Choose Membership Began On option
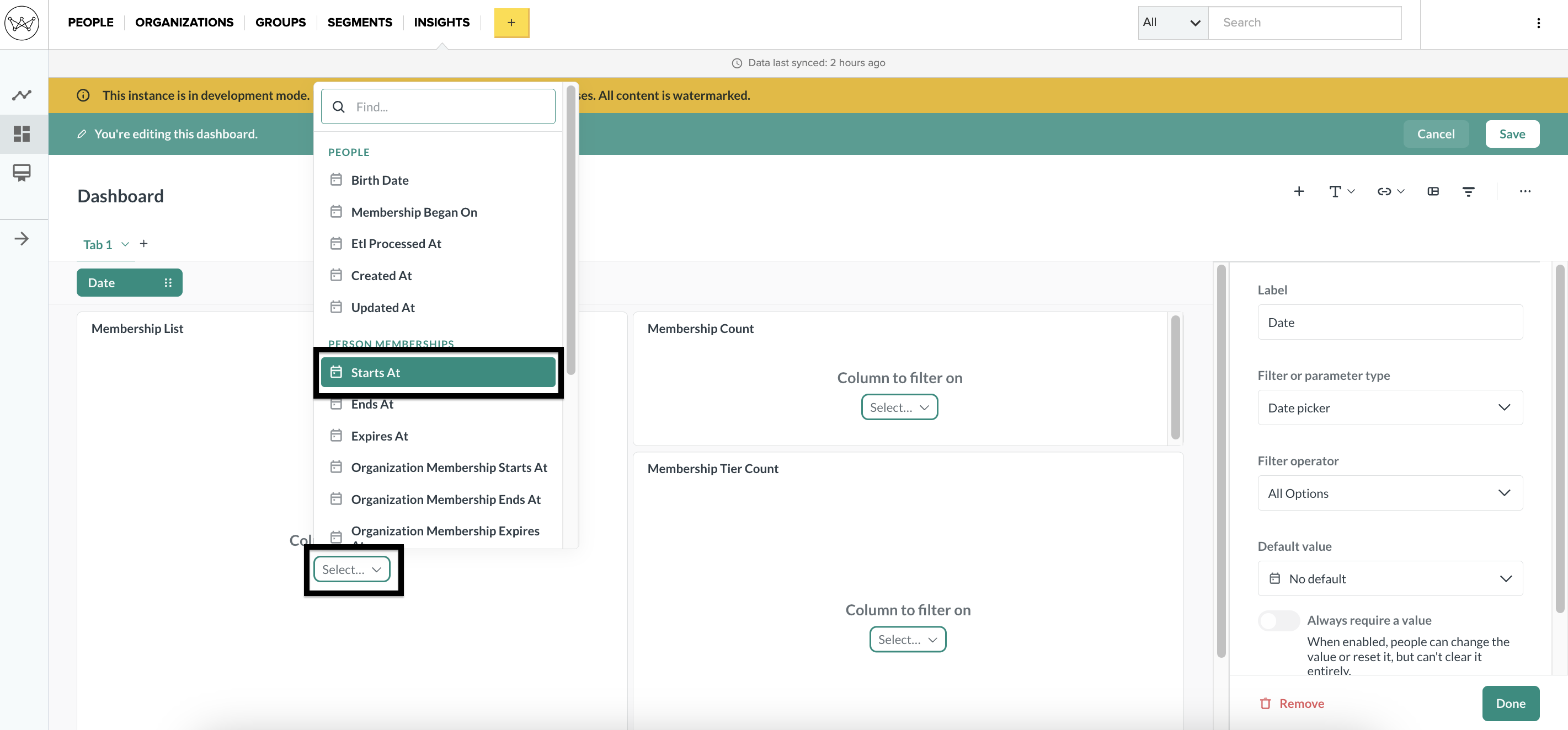 [438, 212]
